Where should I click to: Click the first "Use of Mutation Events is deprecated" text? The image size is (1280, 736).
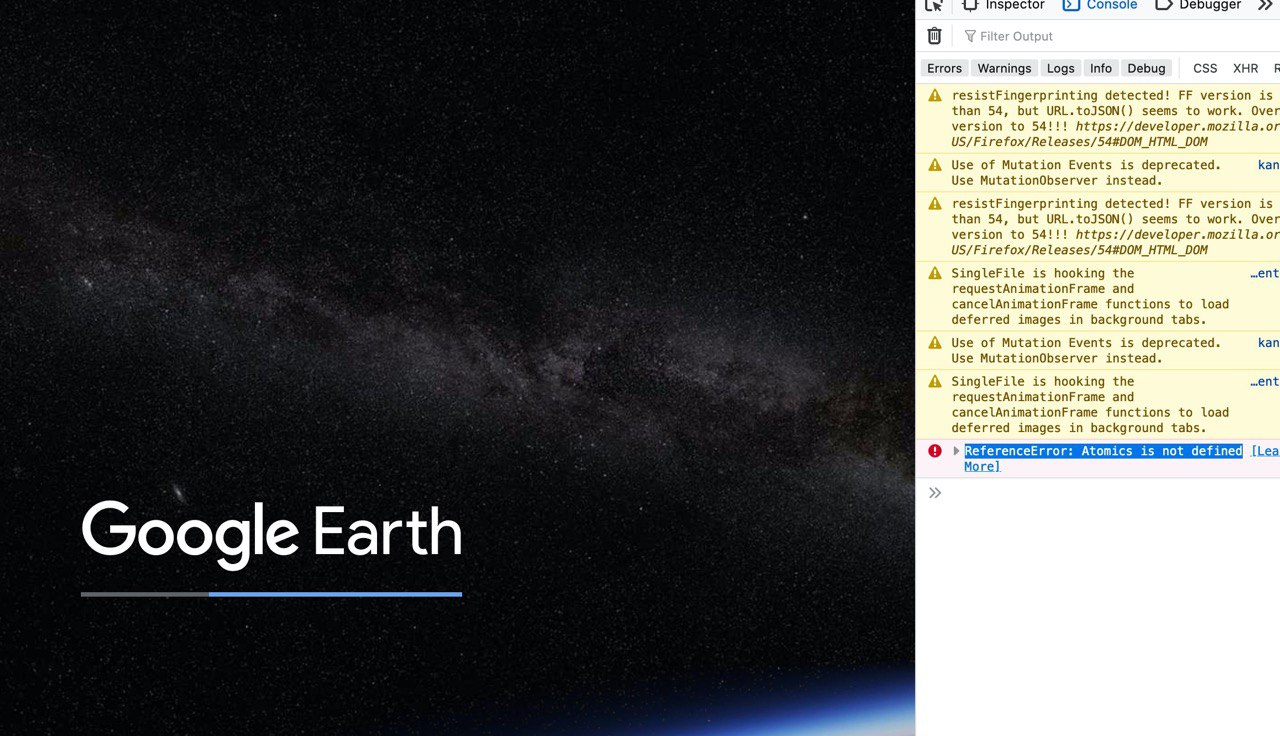1086,165
